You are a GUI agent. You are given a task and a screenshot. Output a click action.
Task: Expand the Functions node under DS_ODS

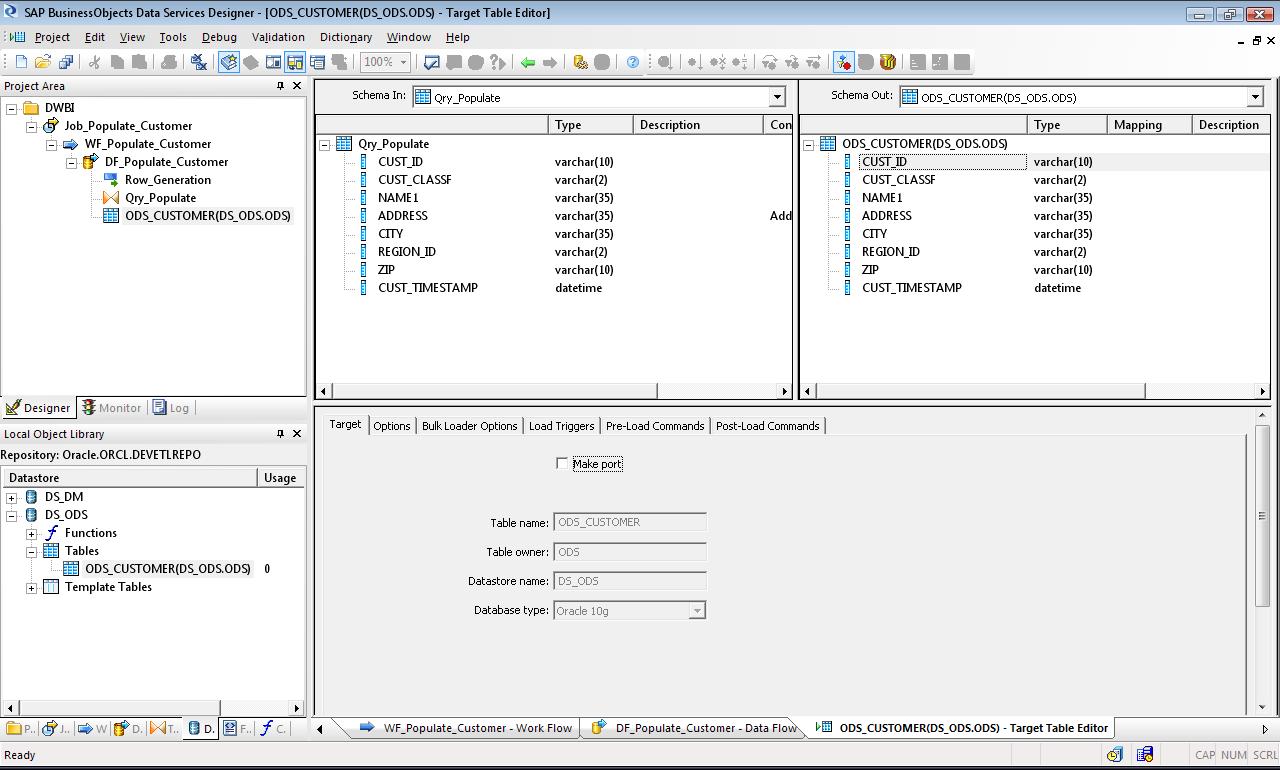[x=32, y=533]
